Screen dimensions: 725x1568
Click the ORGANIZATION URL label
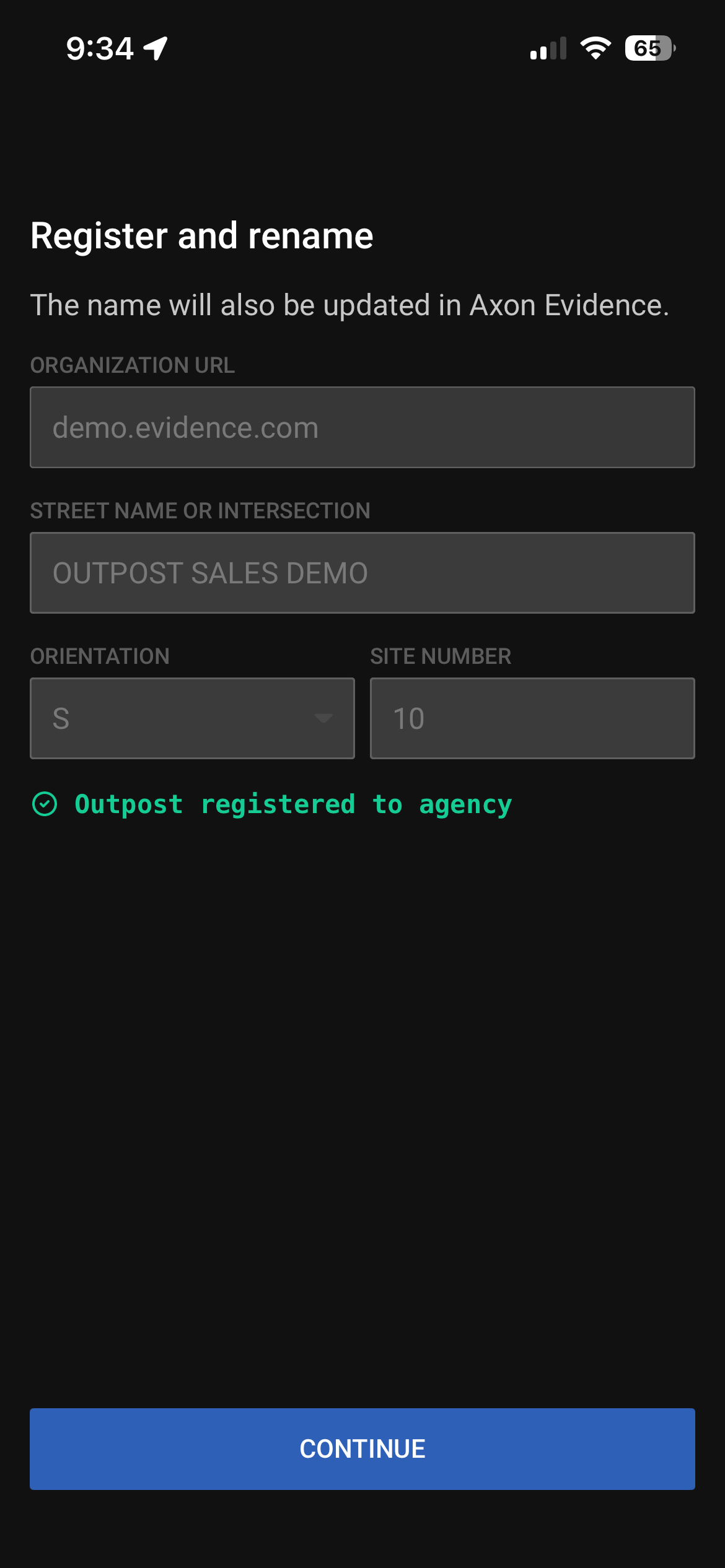tap(133, 365)
